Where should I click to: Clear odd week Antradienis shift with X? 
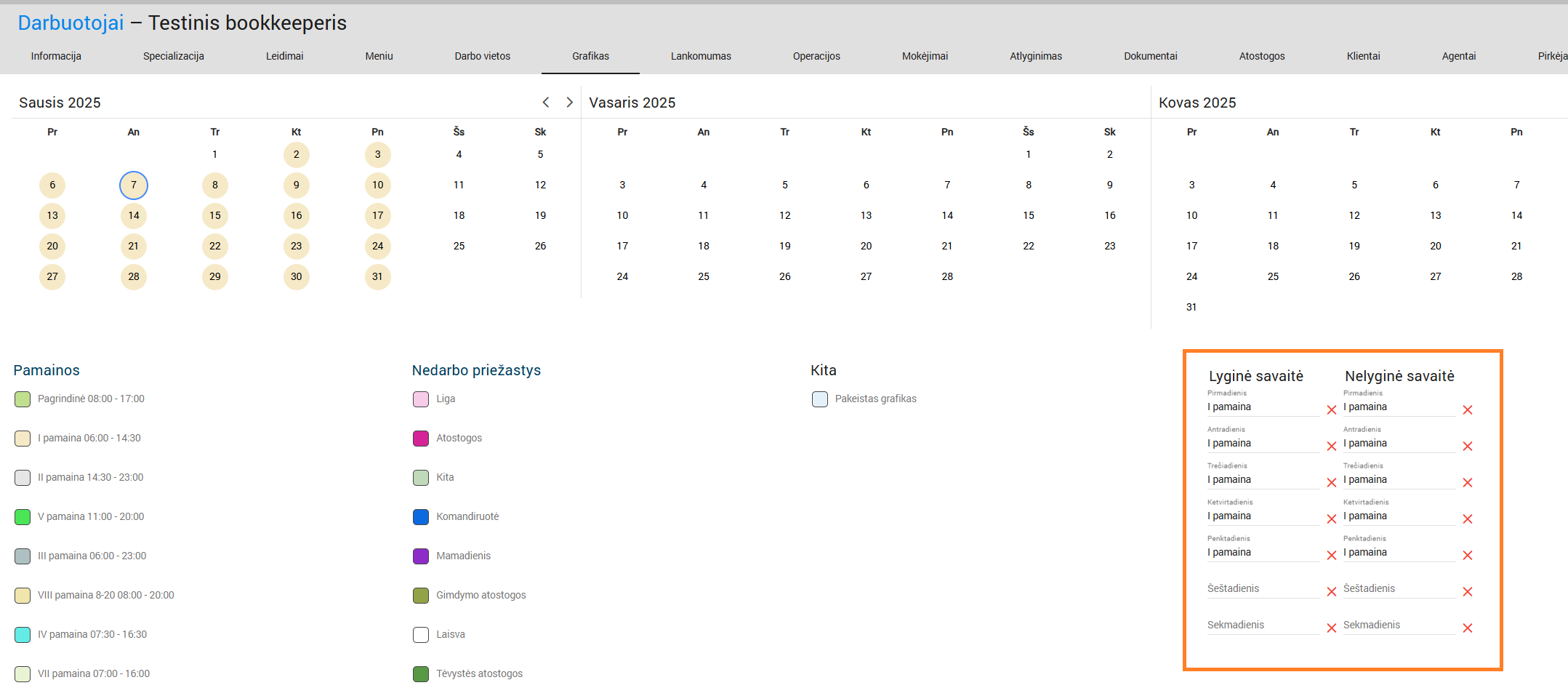1467,447
